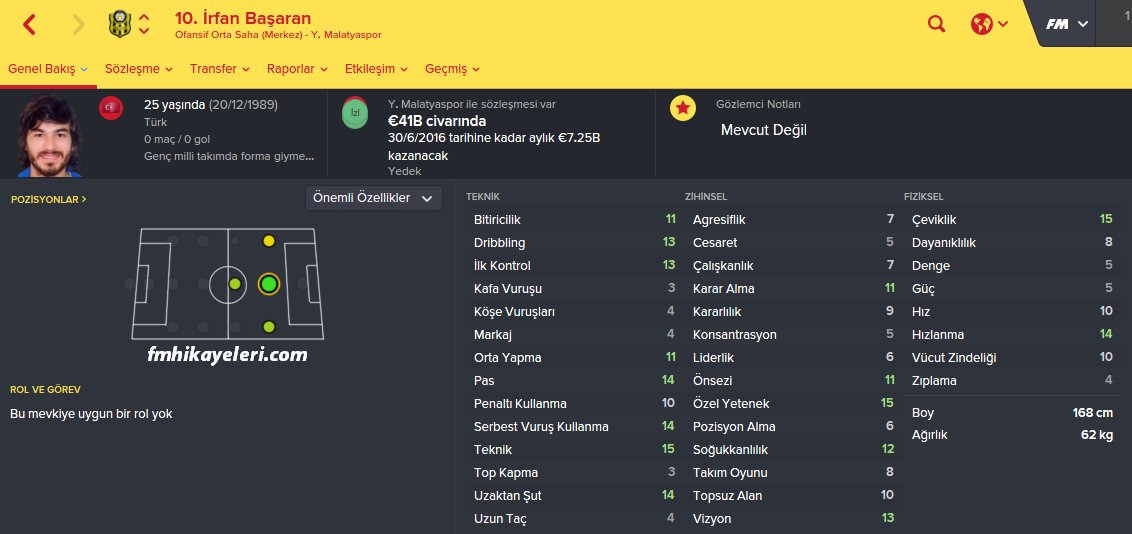
Task: Click the Turkish flag nationality icon
Action: (x=111, y=107)
